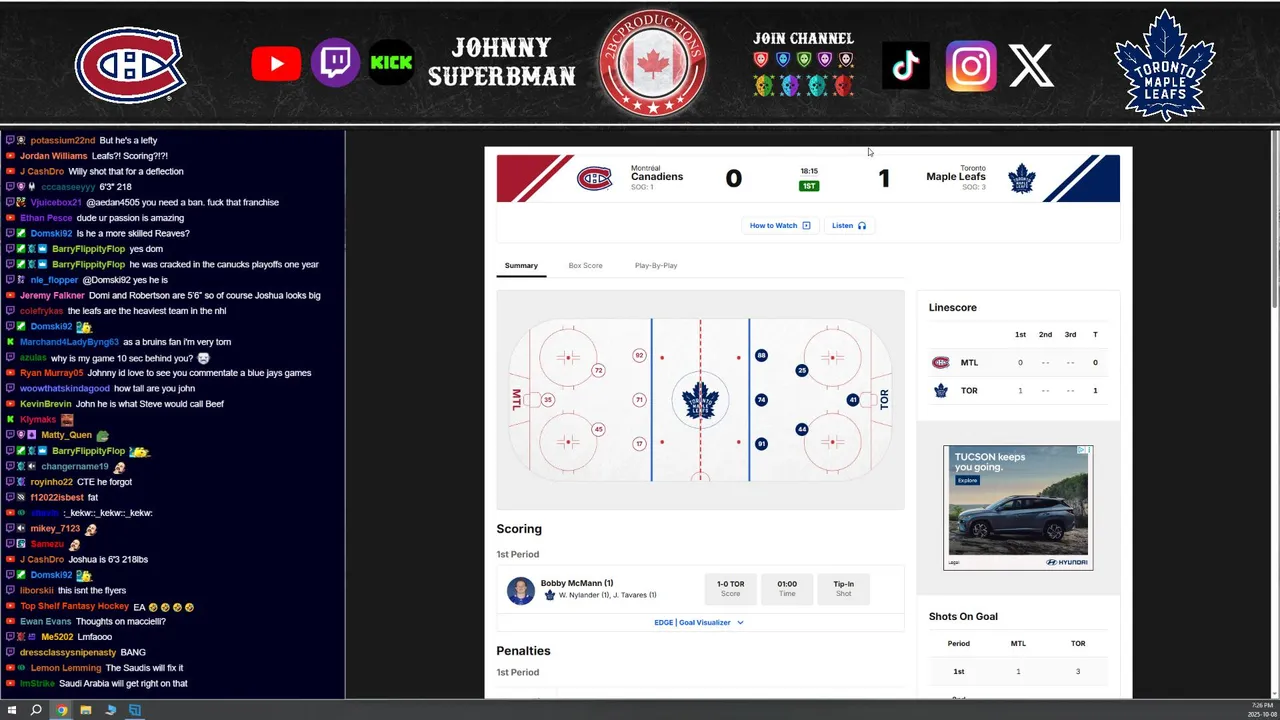Select player 25 marker on the rink
The height and width of the screenshot is (720, 1280).
click(x=801, y=370)
